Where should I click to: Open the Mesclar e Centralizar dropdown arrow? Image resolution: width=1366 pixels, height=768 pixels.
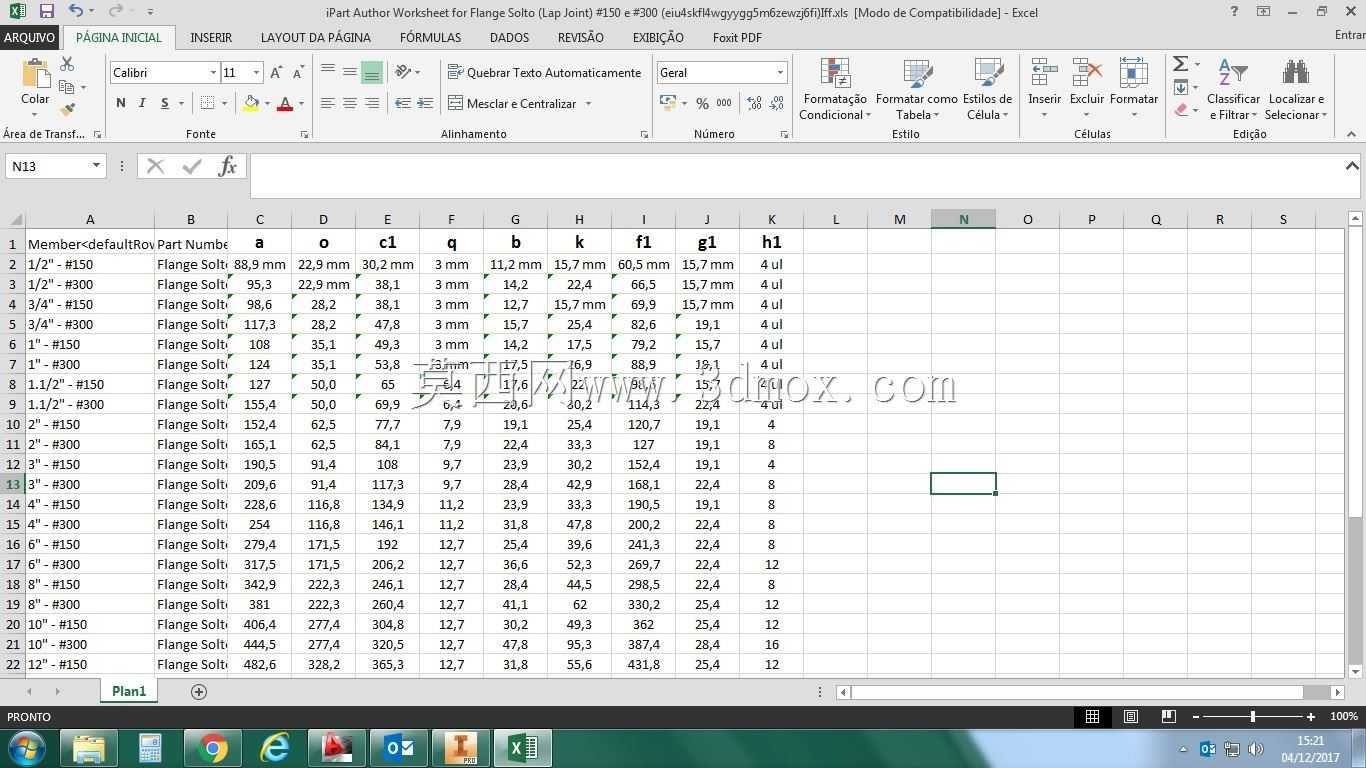tap(588, 103)
